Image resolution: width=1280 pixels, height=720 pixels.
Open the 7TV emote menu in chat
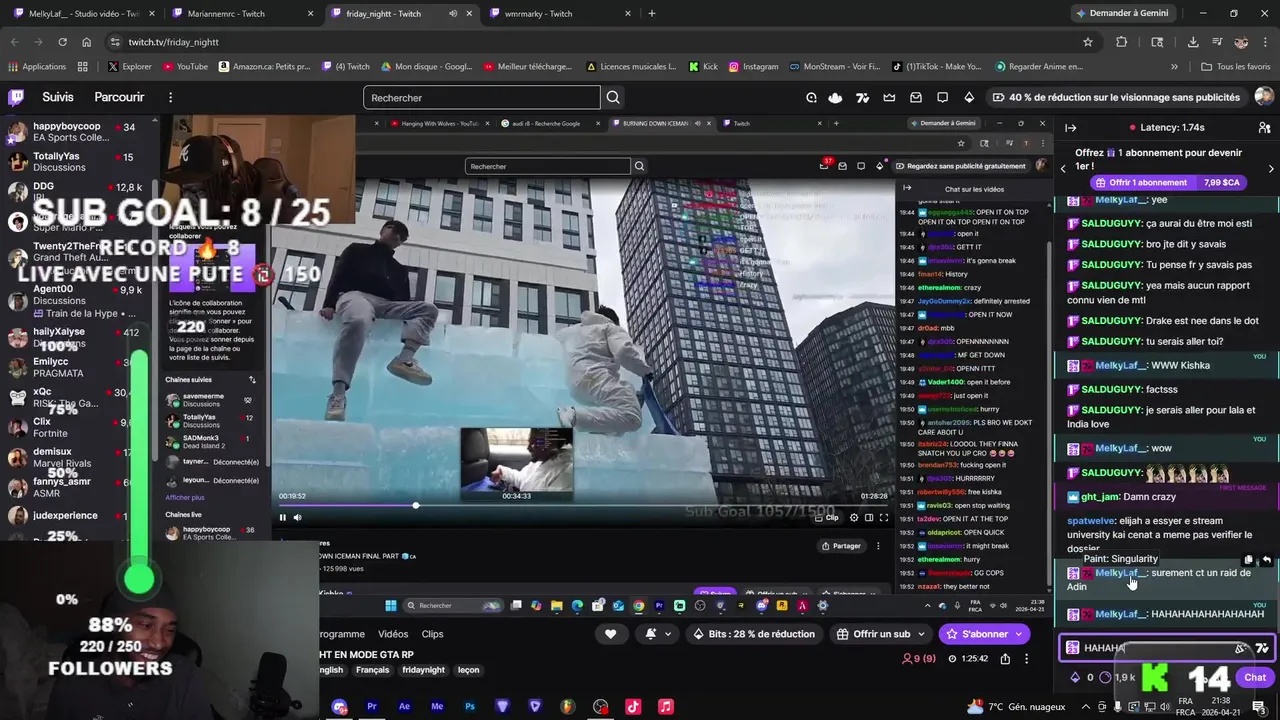point(1262,648)
